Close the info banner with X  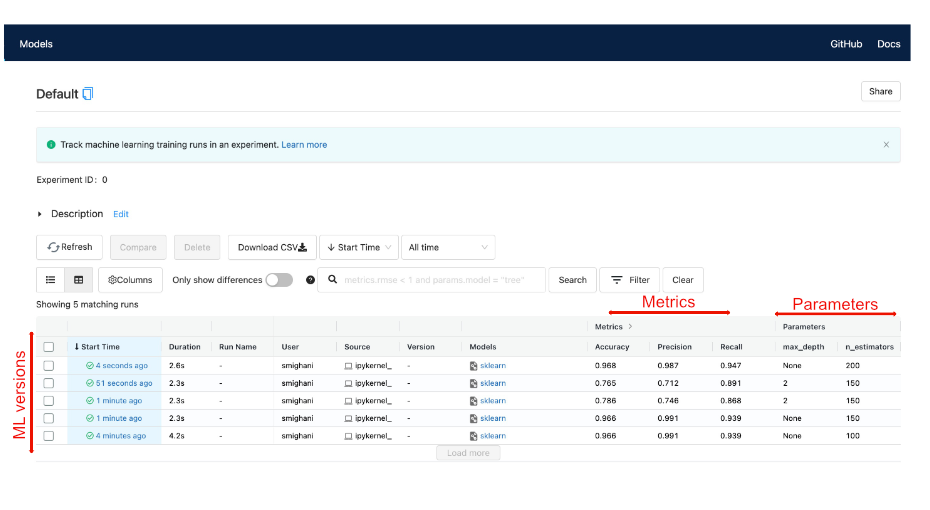point(885,145)
